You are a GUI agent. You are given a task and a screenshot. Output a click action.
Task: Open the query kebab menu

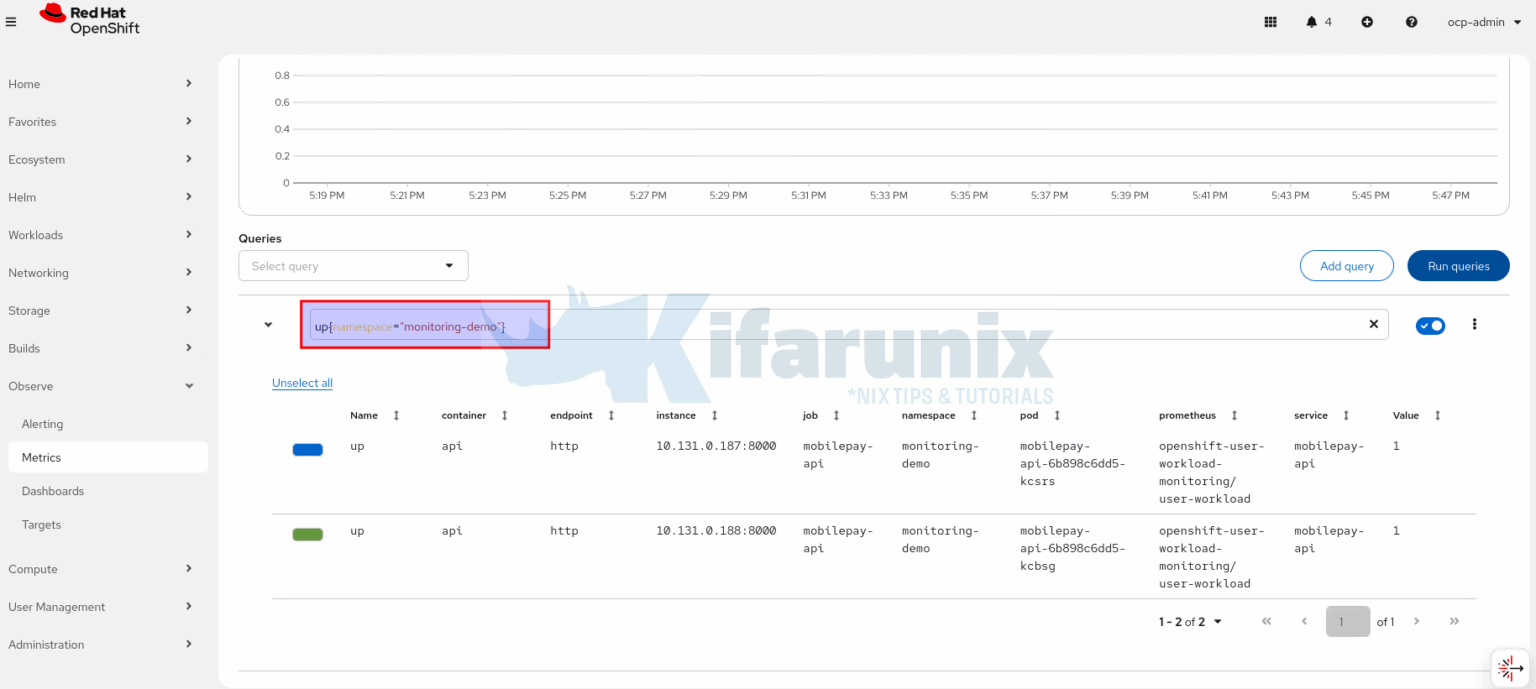pyautogui.click(x=1474, y=324)
